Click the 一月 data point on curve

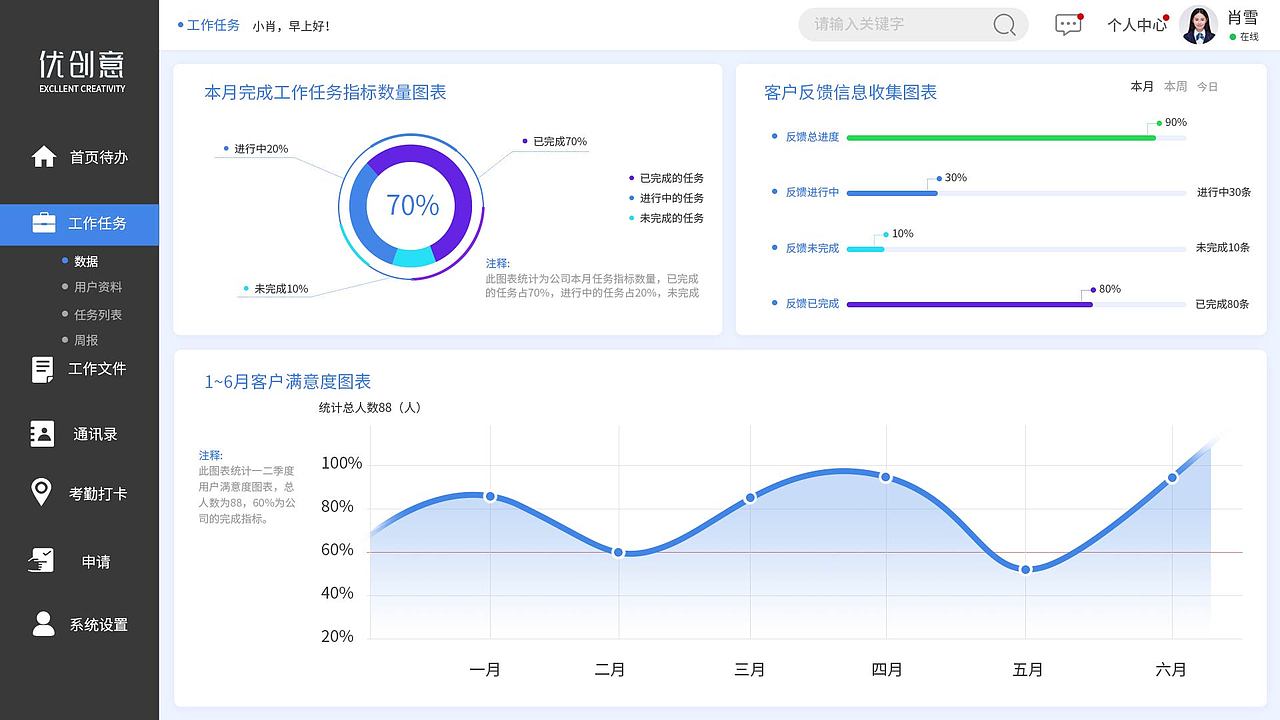click(x=490, y=496)
